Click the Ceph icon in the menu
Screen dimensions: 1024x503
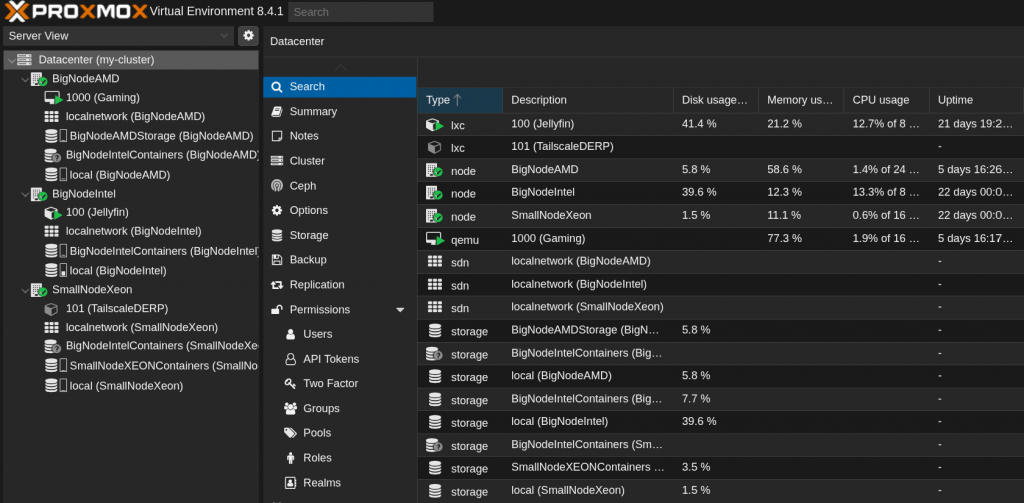277,186
